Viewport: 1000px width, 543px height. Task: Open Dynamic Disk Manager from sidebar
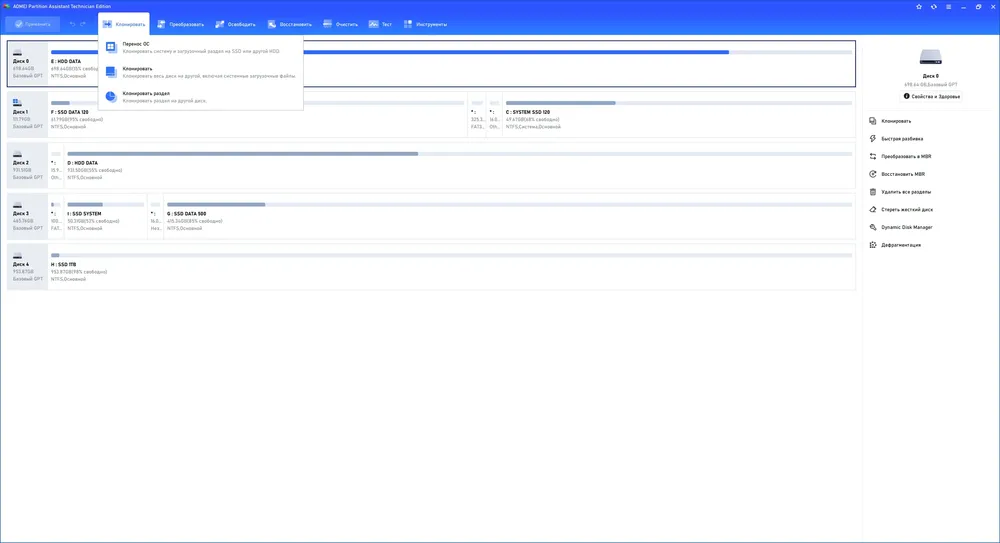(x=901, y=227)
